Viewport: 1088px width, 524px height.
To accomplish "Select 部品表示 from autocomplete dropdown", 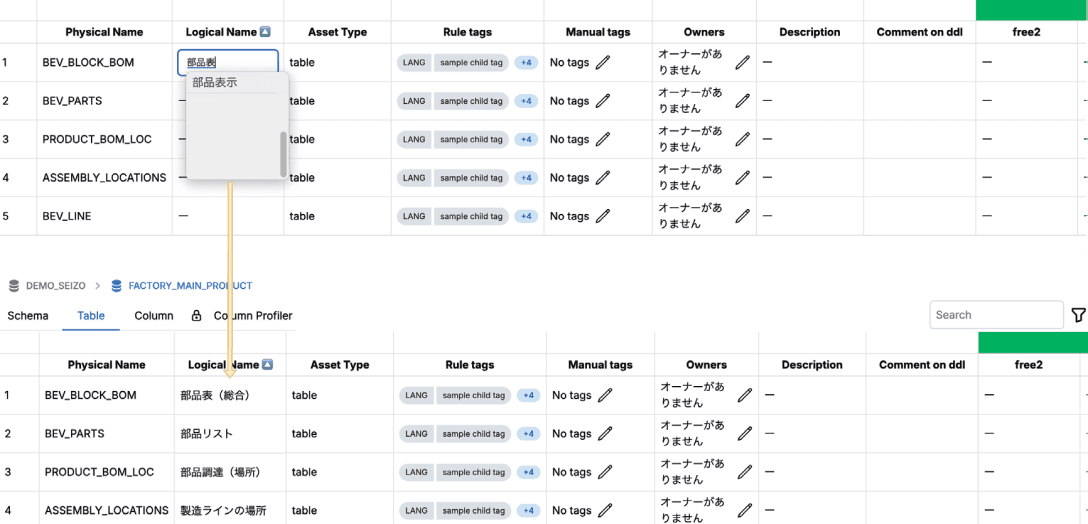I will pyautogui.click(x=215, y=83).
